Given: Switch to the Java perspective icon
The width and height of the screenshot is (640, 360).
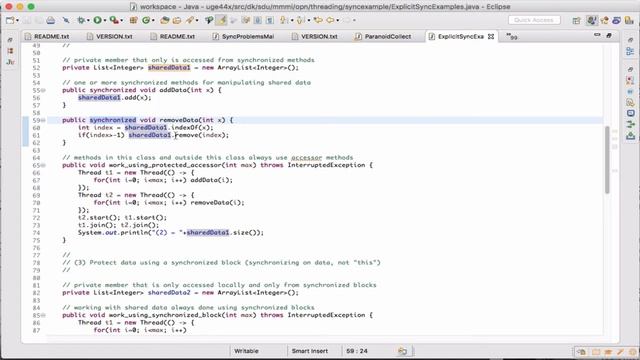Looking at the screenshot, I should (591, 20).
